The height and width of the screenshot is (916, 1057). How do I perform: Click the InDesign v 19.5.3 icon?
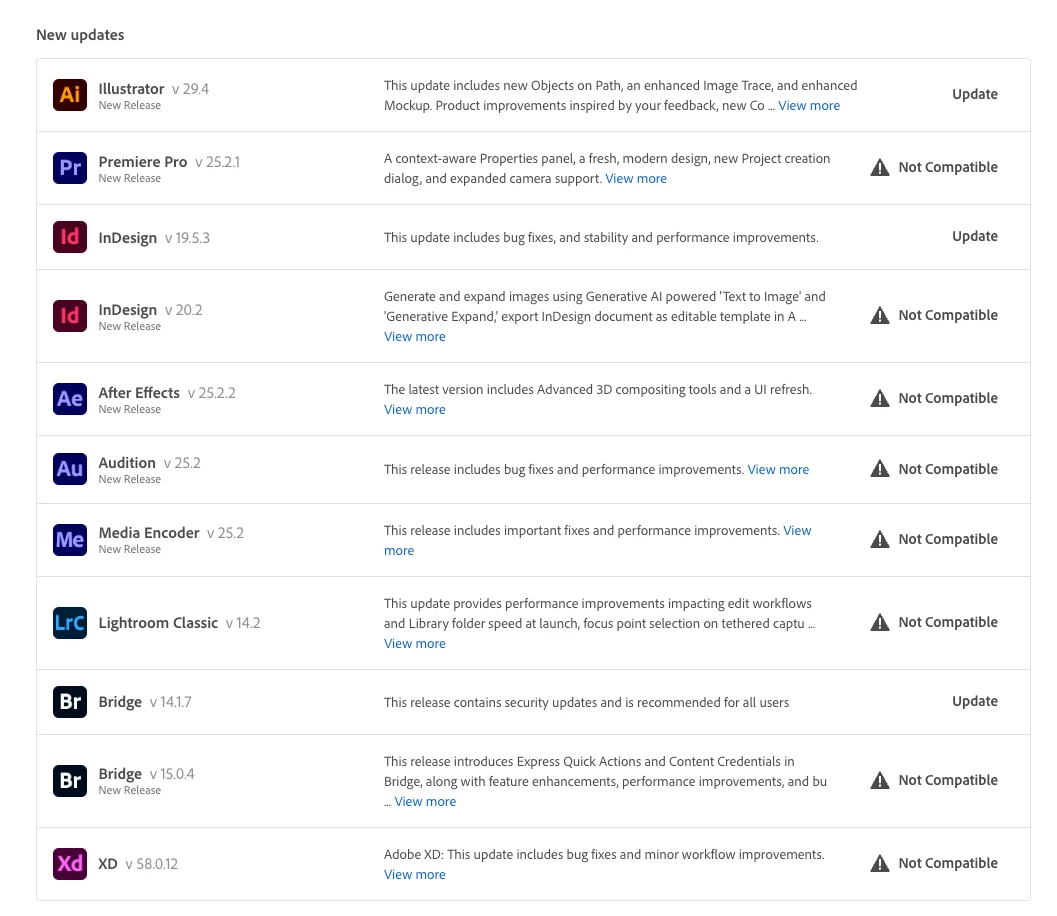[70, 237]
